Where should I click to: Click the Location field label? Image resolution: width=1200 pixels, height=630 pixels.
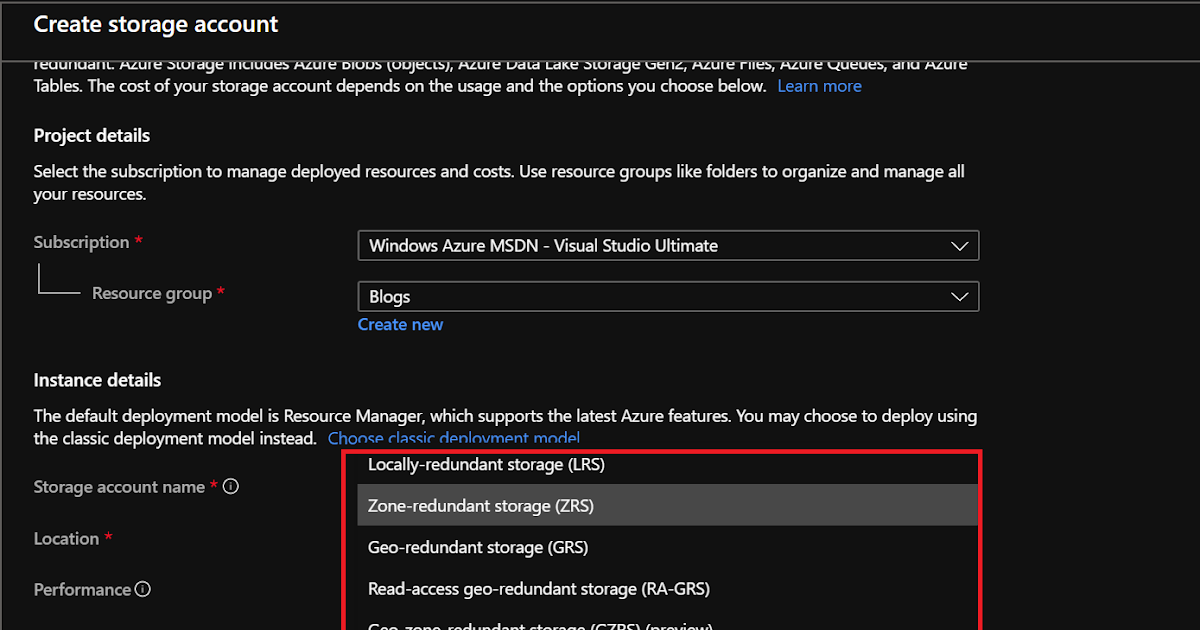(x=62, y=537)
